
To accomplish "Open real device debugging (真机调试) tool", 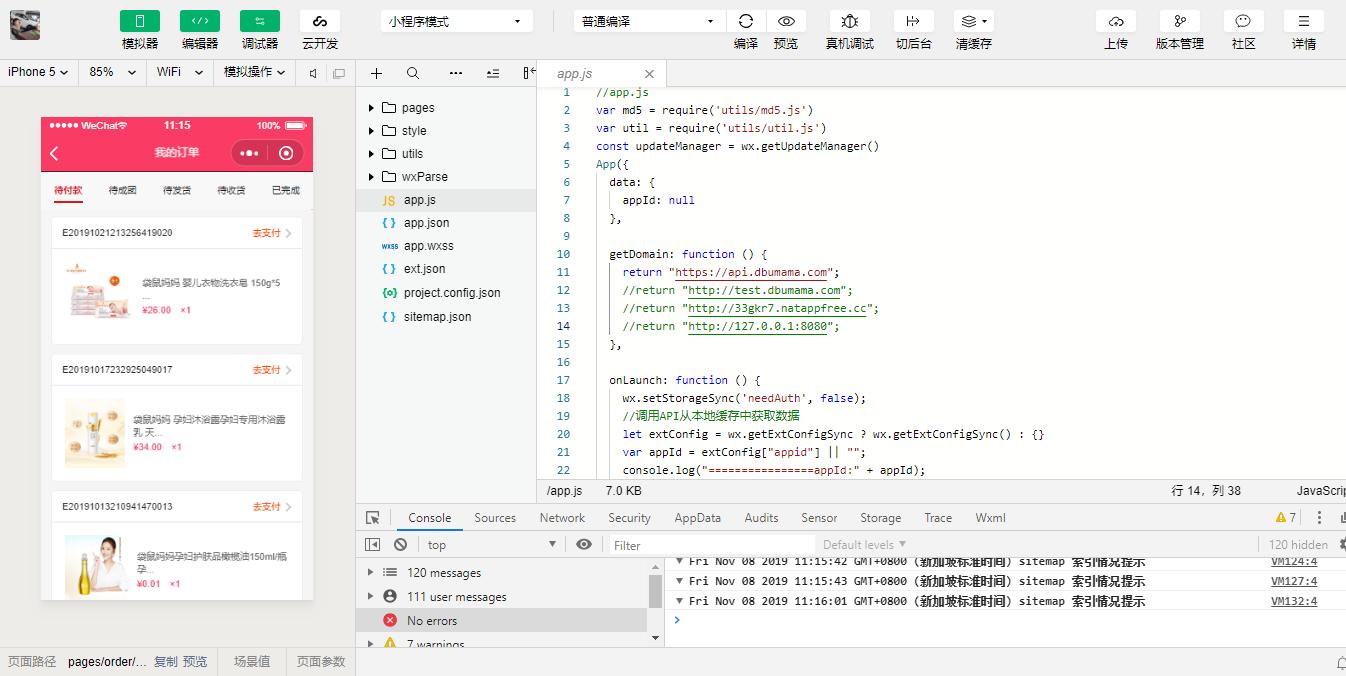I will pyautogui.click(x=849, y=21).
